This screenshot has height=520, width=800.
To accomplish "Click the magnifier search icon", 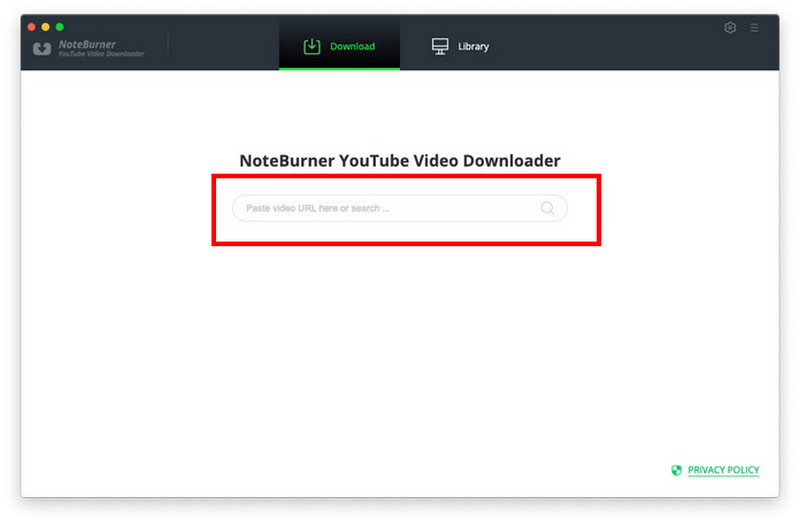I will [x=547, y=208].
